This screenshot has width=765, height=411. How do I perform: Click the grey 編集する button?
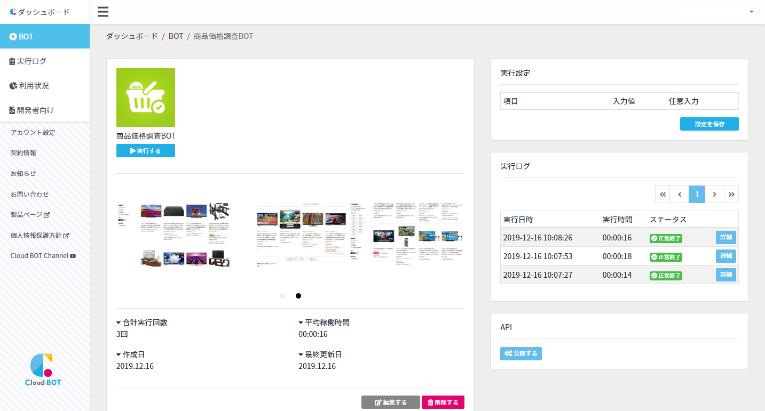390,402
